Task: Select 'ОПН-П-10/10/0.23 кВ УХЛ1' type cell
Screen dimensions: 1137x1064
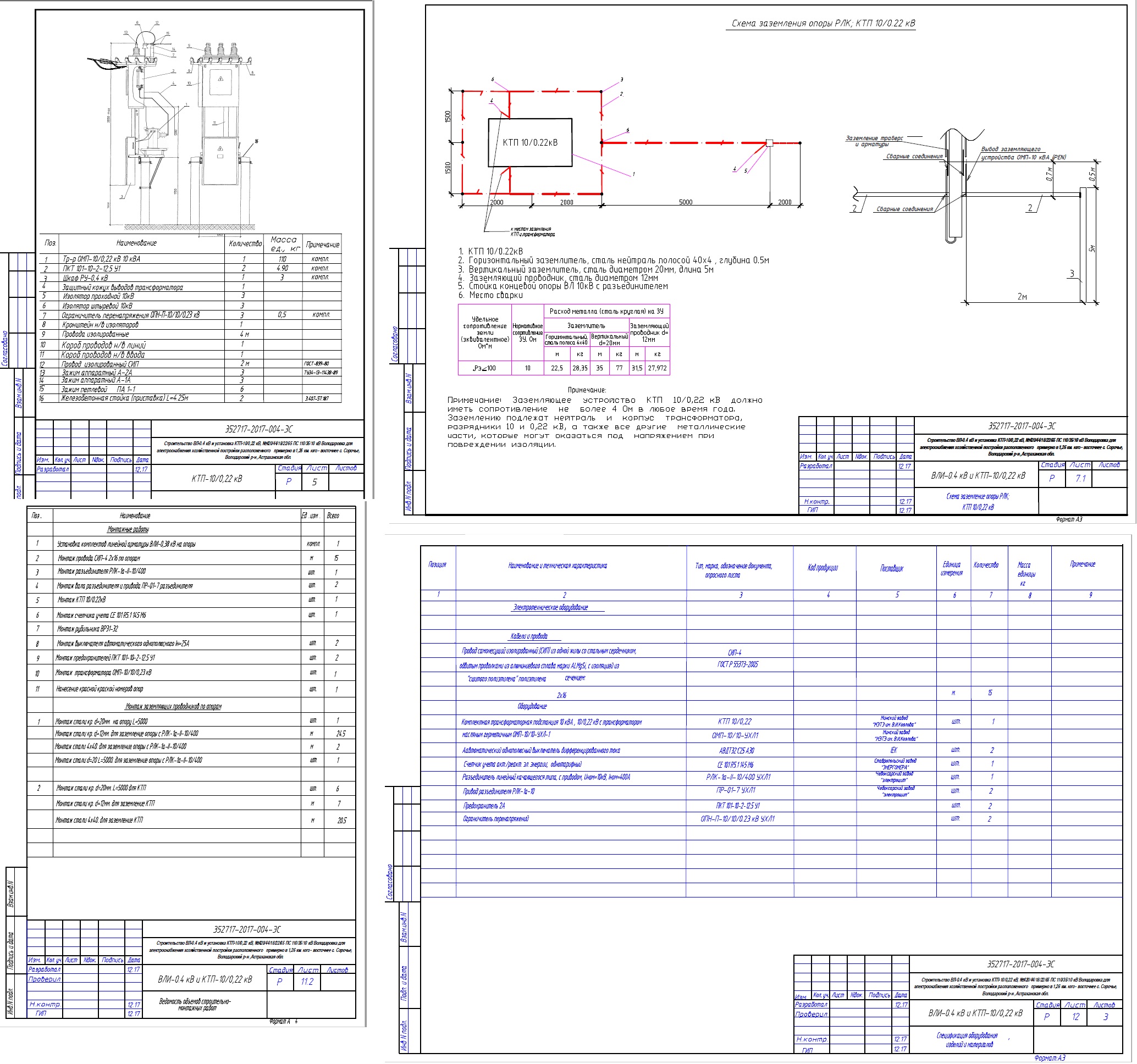Action: [x=738, y=819]
